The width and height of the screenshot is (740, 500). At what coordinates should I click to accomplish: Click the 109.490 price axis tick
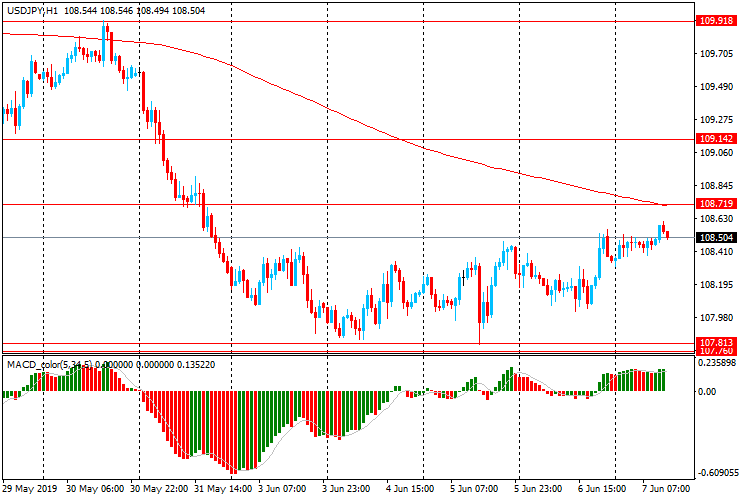click(715, 87)
